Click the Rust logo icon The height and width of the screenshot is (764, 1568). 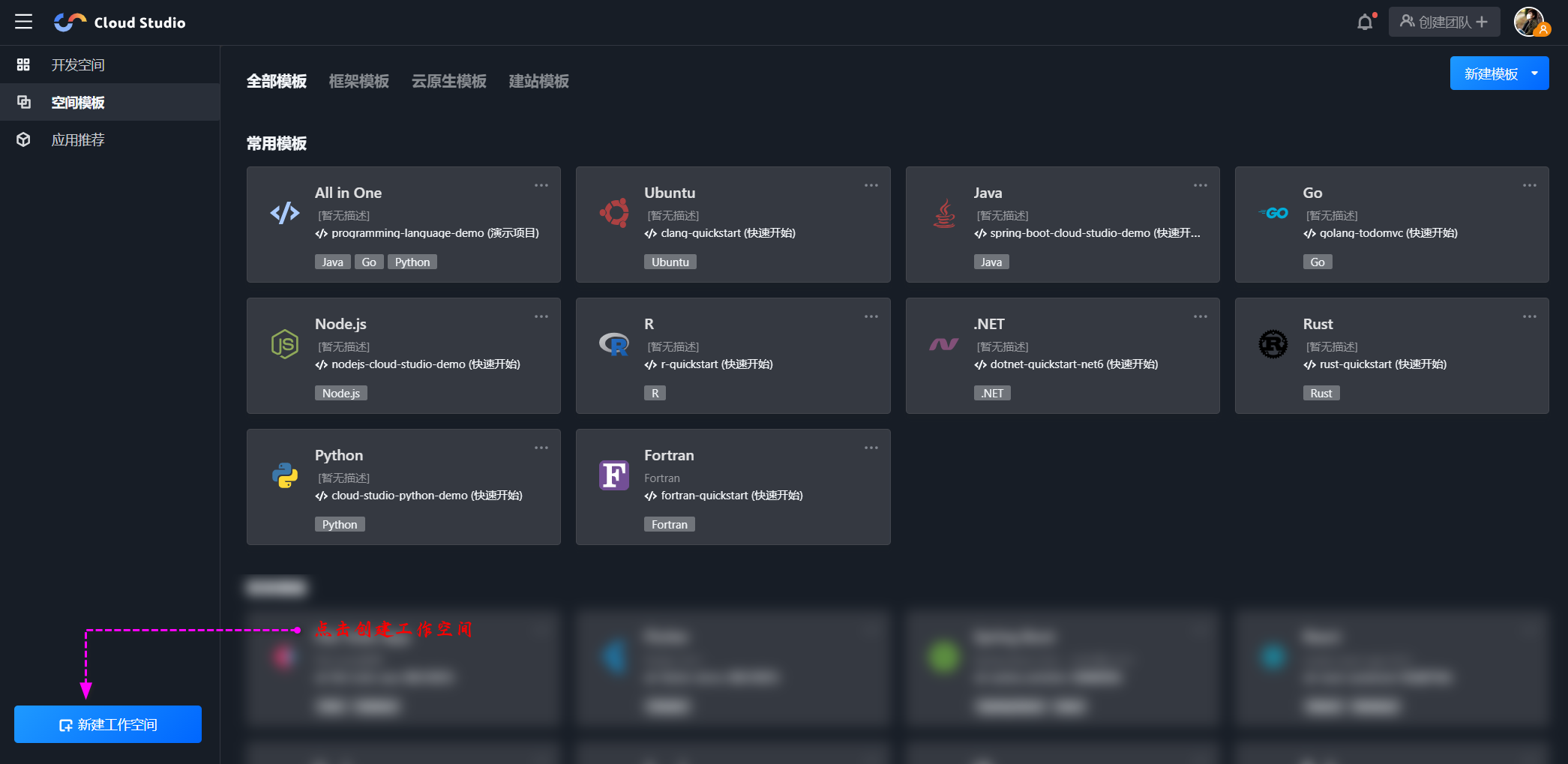pos(1273,344)
